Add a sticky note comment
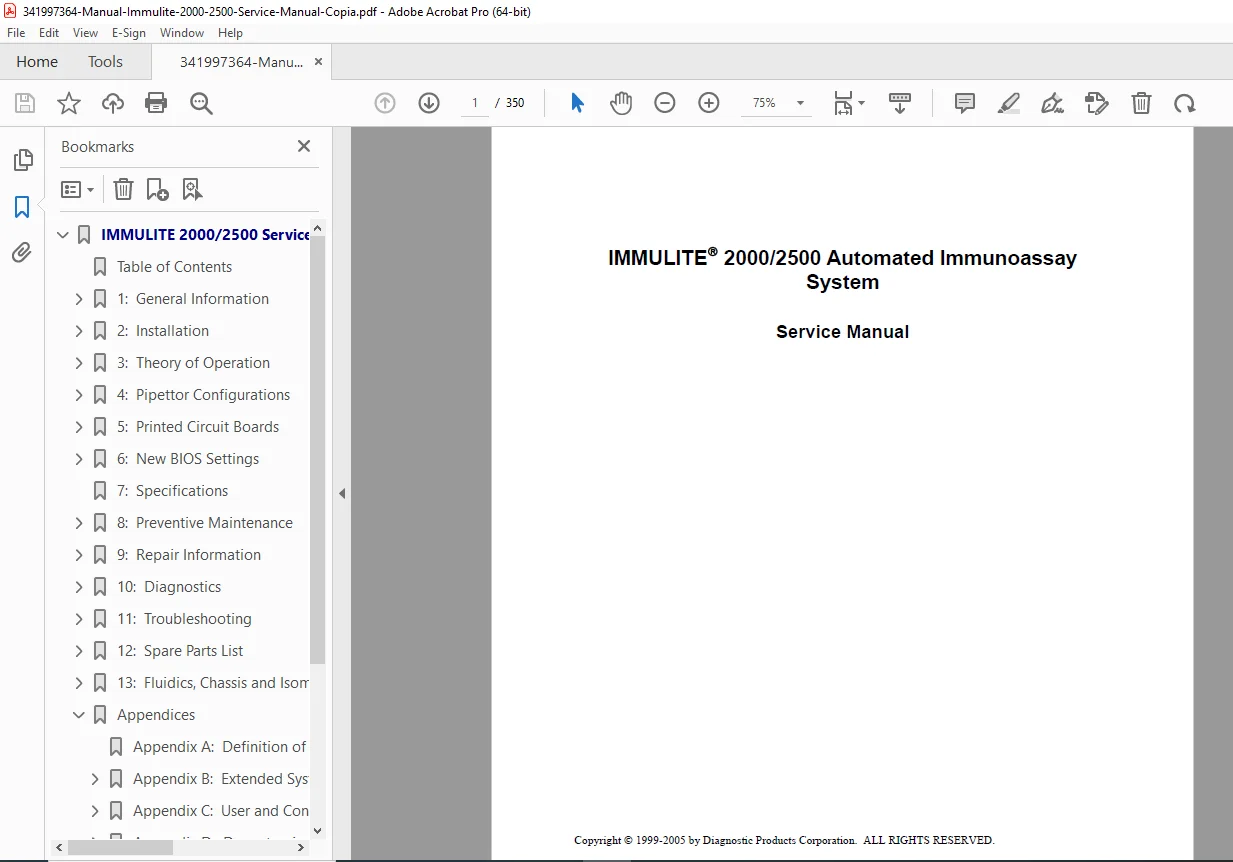Screen dimensions: 1233x862 click(965, 103)
